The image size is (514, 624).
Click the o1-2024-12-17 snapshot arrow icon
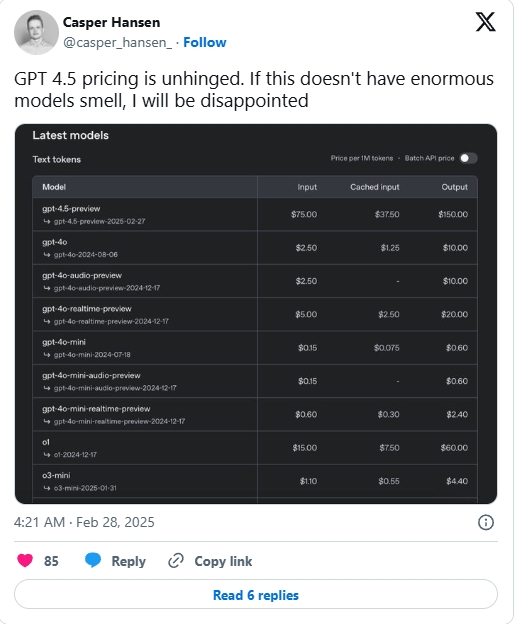(47, 454)
